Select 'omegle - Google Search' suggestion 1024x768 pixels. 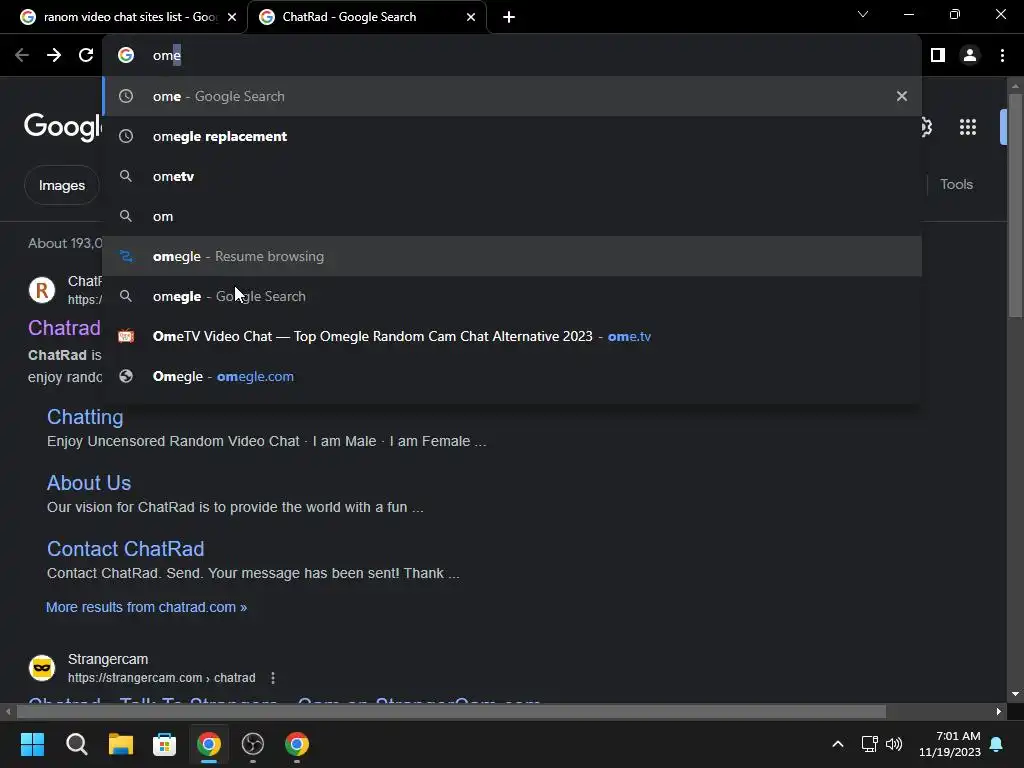512,296
